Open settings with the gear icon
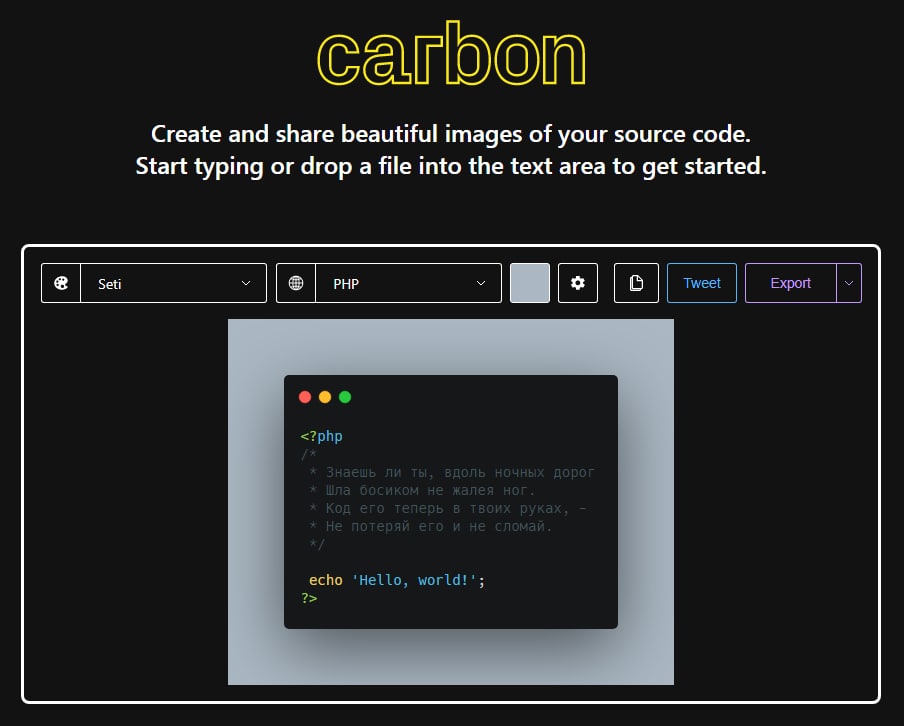The height and width of the screenshot is (726, 904). pos(578,283)
